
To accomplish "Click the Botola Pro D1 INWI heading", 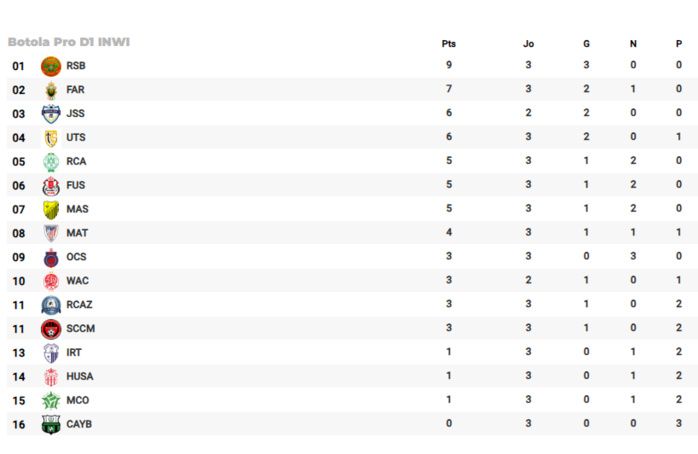I will point(69,42).
